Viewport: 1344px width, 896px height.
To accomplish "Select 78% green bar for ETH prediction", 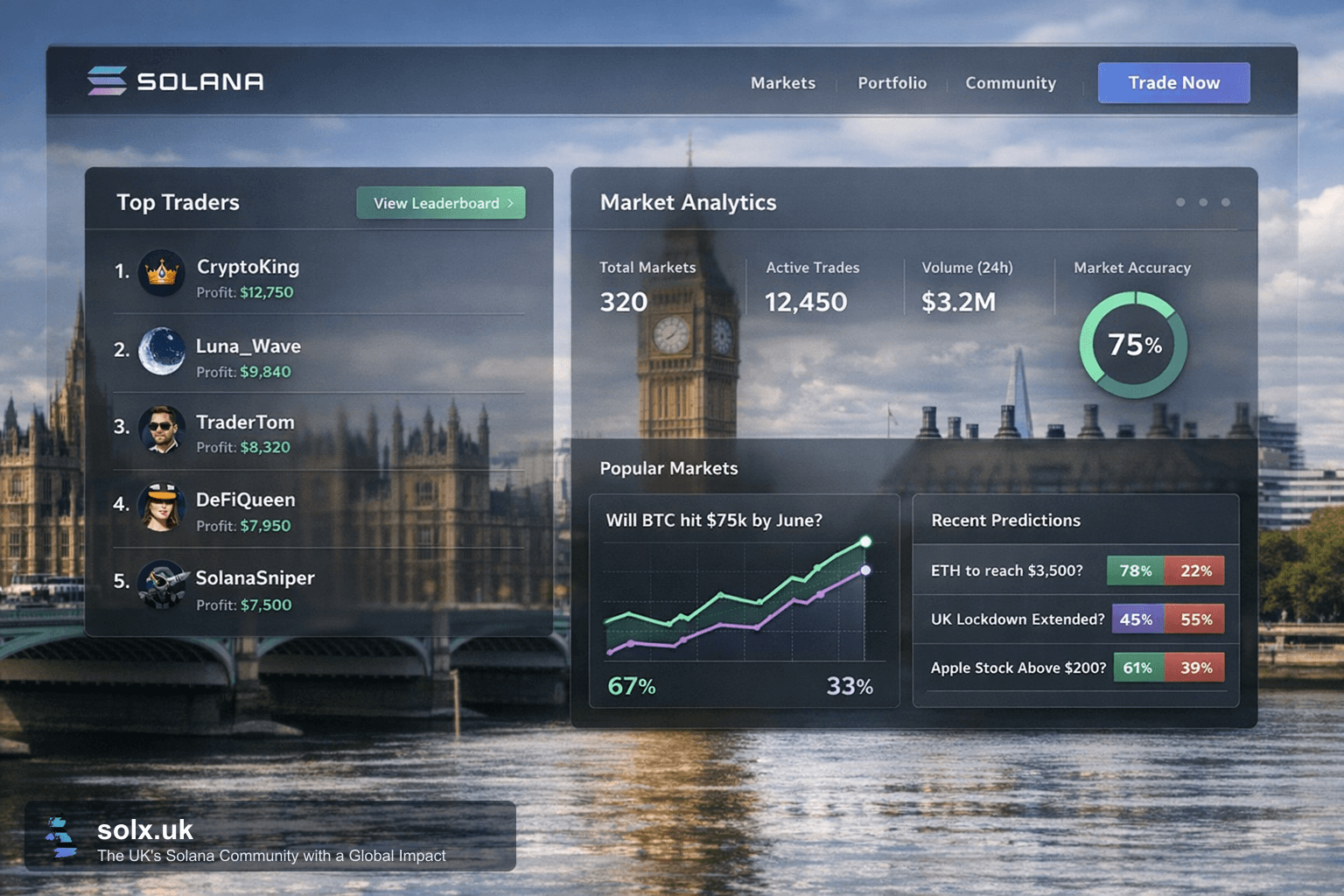I will tap(1136, 570).
